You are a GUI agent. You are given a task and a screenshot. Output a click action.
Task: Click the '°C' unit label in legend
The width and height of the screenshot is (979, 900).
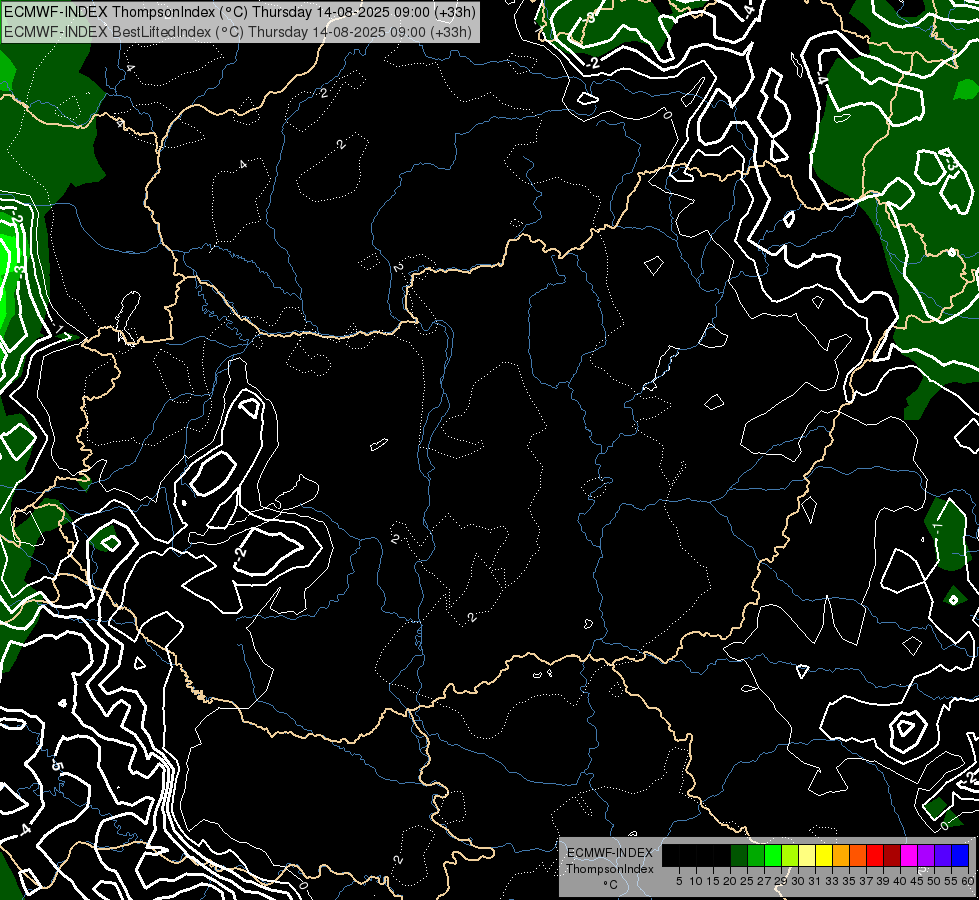click(610, 885)
